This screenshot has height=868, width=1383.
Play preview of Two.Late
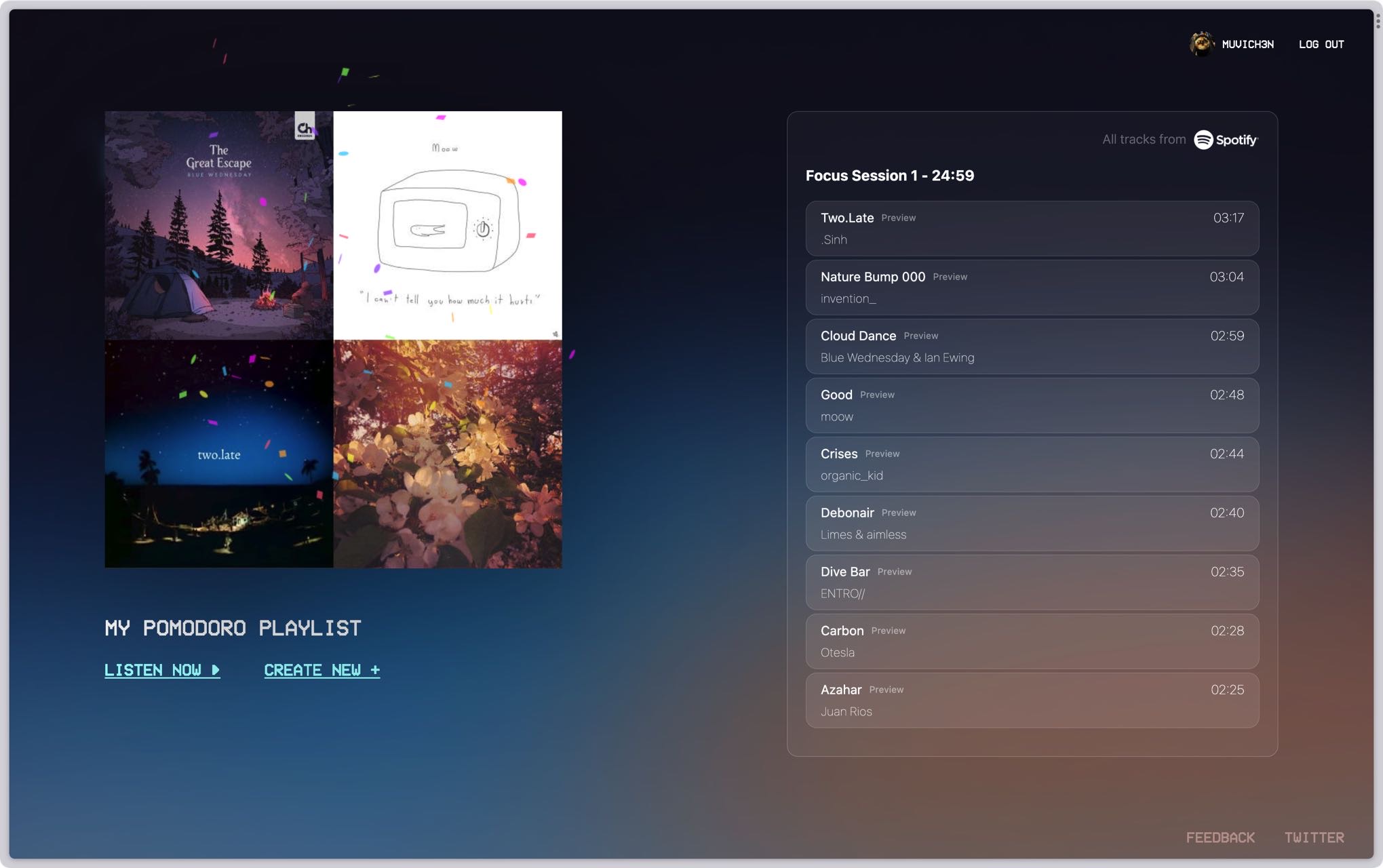[899, 218]
